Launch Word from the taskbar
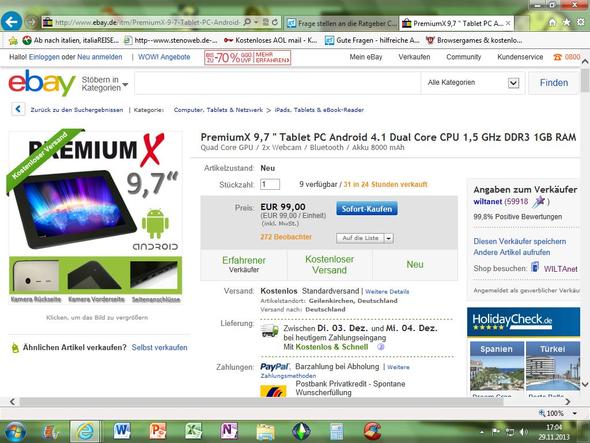Screen dimensions: 590x443 (x=122, y=431)
